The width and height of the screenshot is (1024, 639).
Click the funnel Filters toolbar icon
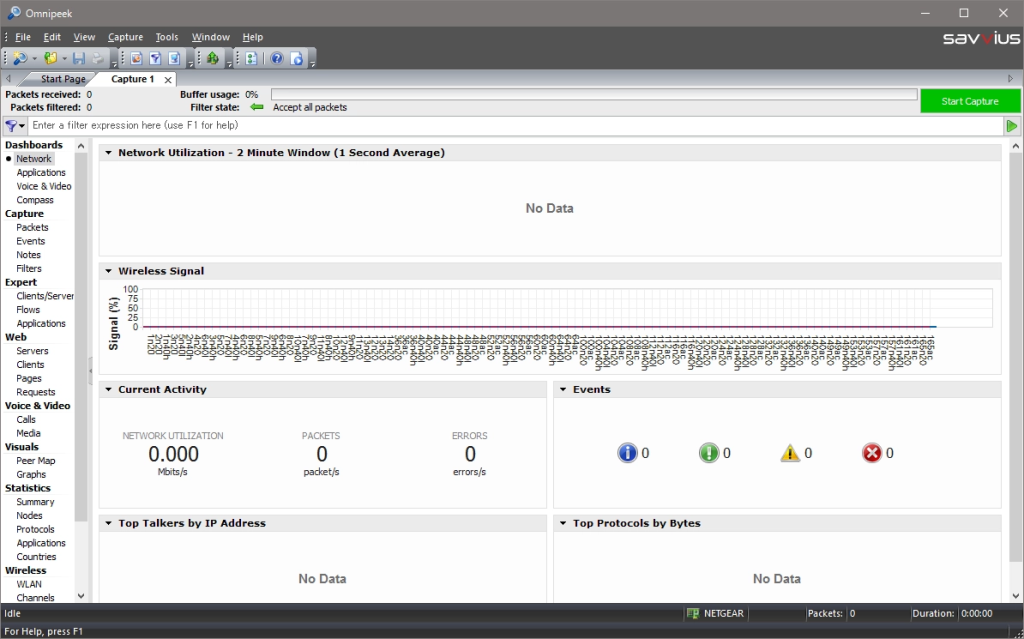click(155, 59)
